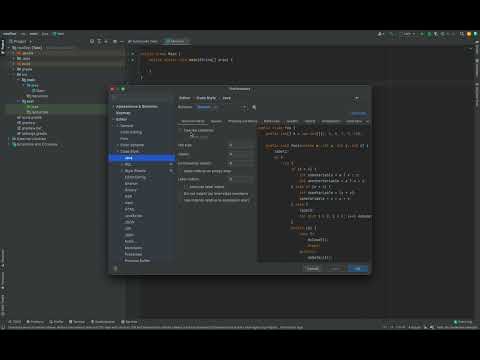Collapse the Code Style settings node
This screenshot has width=480, height=360.
pos(118,151)
